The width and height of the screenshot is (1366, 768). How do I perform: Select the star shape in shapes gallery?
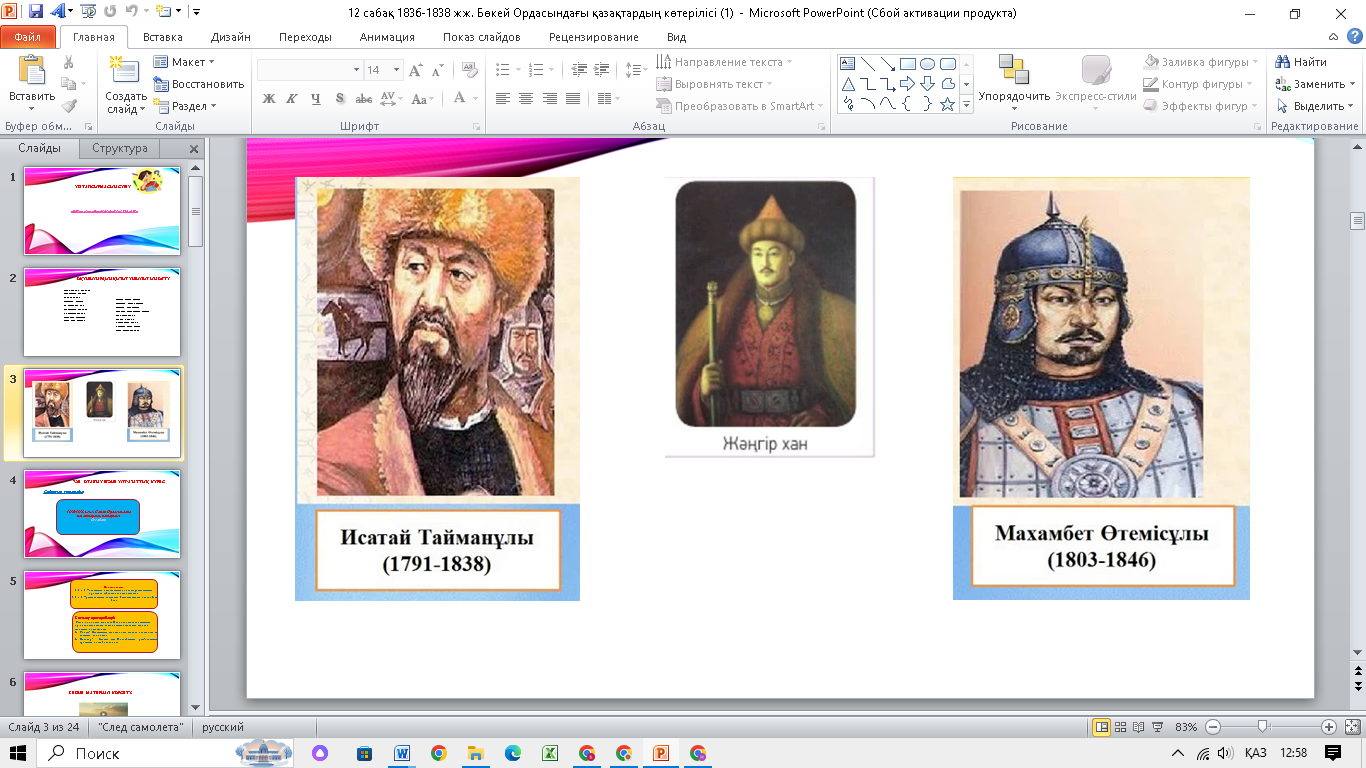(947, 104)
